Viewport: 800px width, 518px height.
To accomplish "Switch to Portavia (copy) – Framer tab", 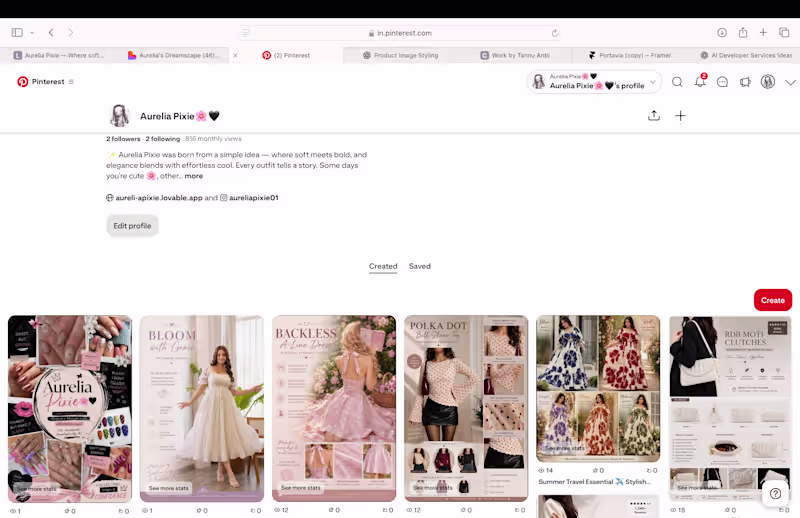I will [x=630, y=55].
